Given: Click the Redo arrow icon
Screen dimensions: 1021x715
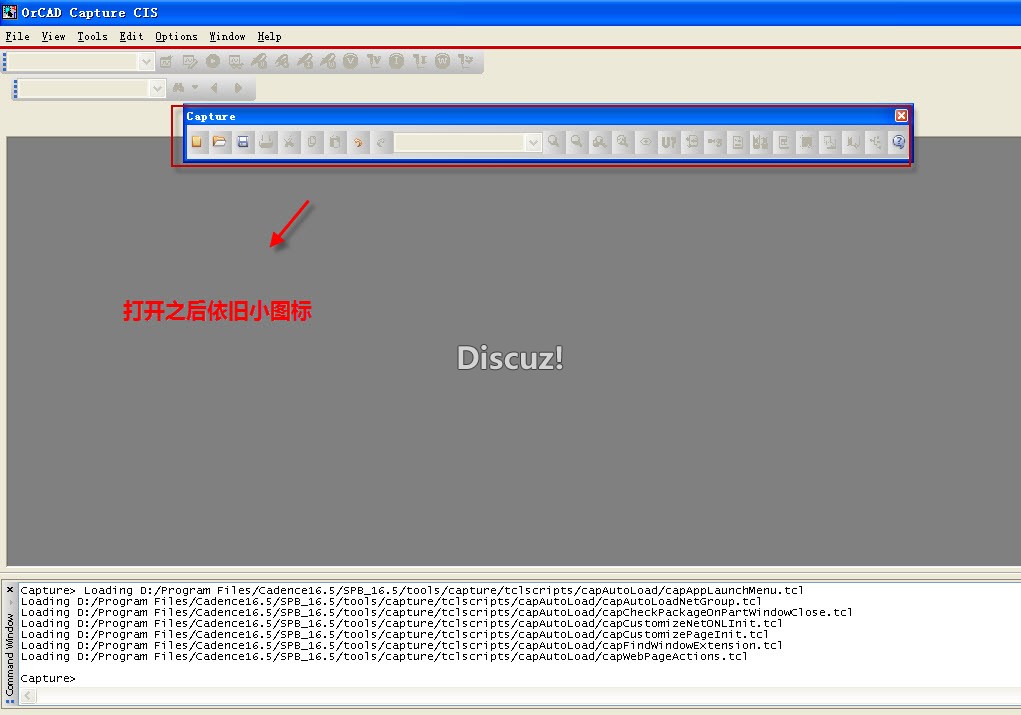Looking at the screenshot, I should click(382, 142).
